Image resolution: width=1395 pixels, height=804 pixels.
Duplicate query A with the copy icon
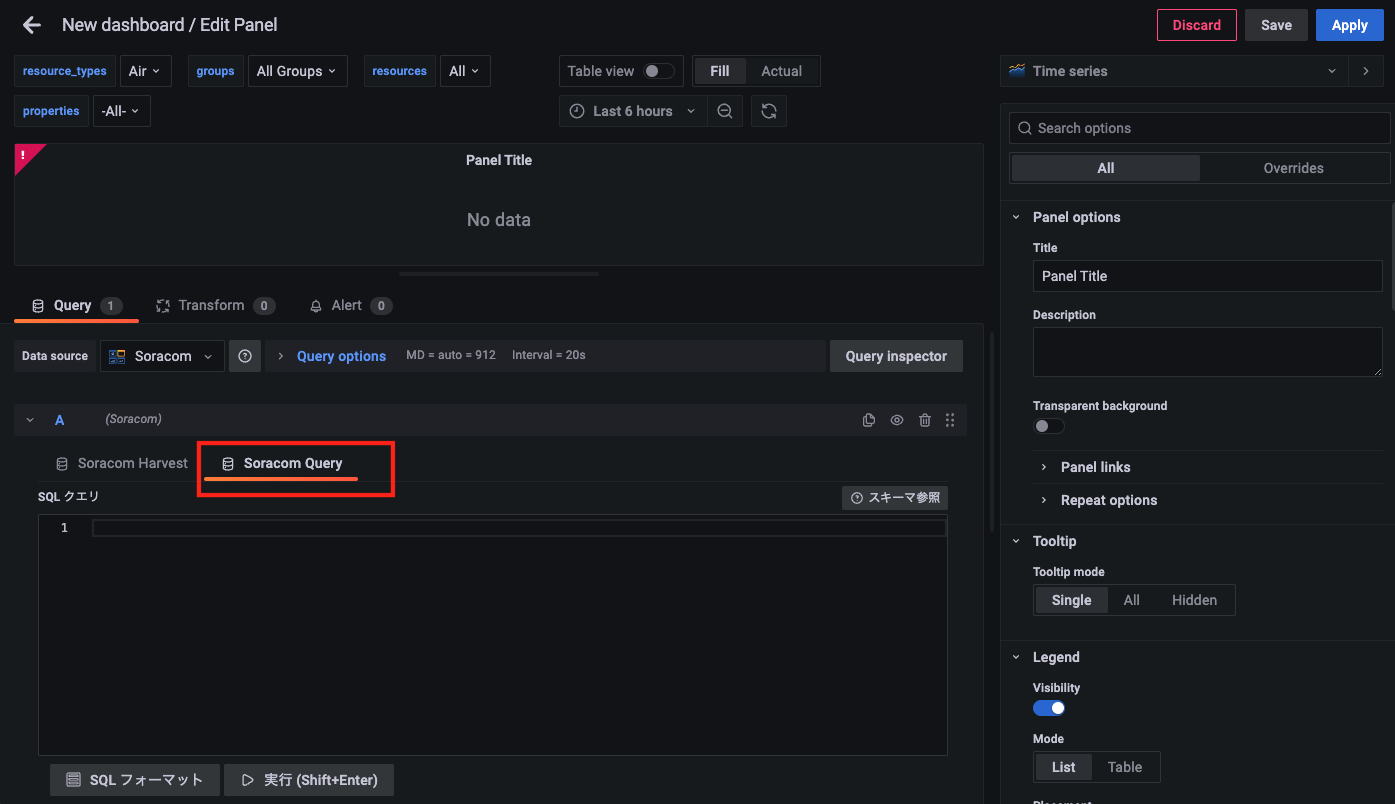click(x=869, y=420)
